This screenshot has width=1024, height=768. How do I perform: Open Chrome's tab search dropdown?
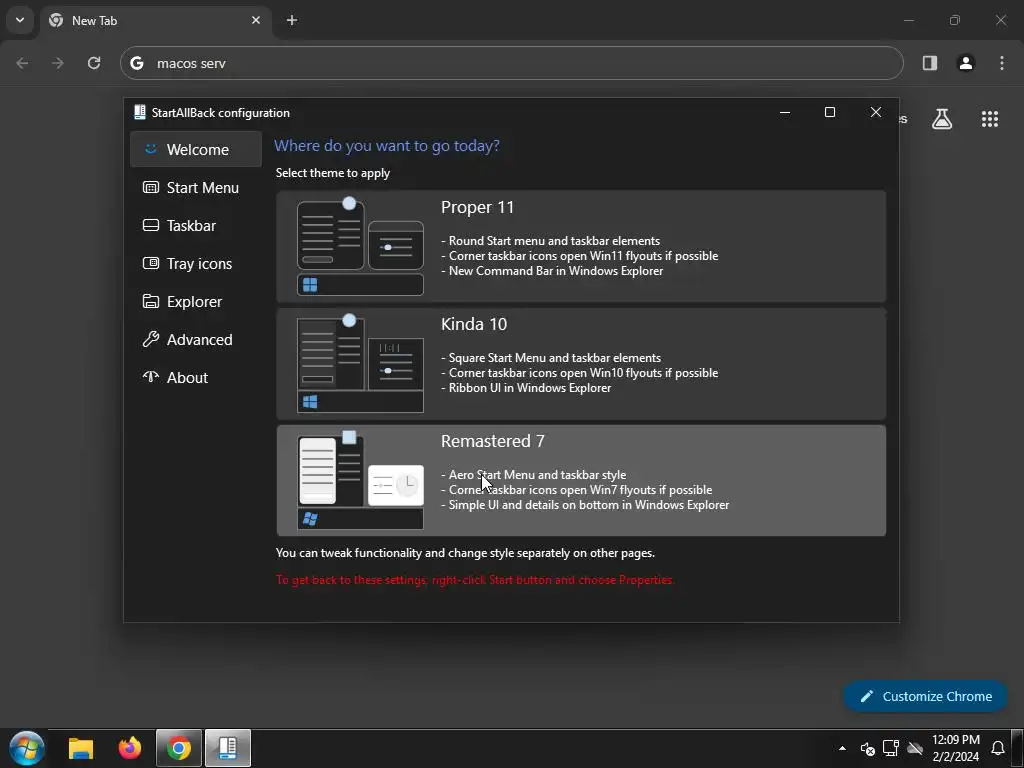point(20,20)
